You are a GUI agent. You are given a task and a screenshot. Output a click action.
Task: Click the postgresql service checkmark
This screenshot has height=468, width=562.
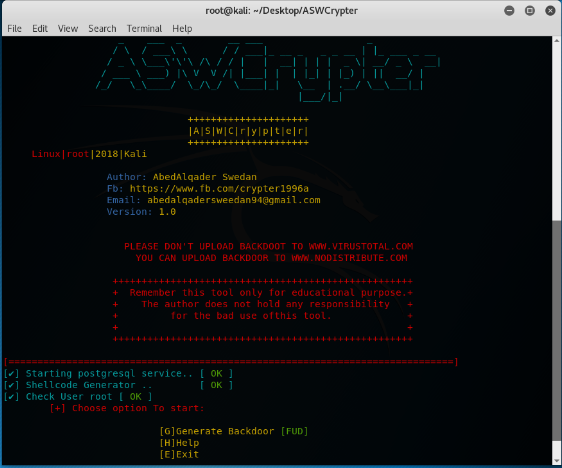pos(11,374)
